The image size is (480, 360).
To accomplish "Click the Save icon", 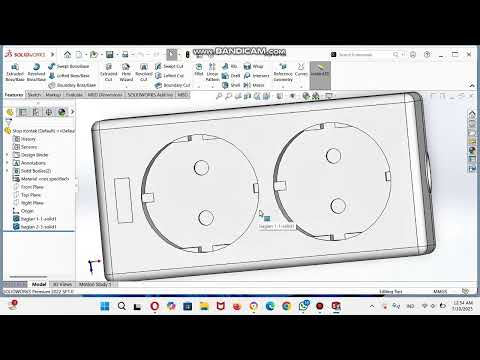I will tap(110, 54).
